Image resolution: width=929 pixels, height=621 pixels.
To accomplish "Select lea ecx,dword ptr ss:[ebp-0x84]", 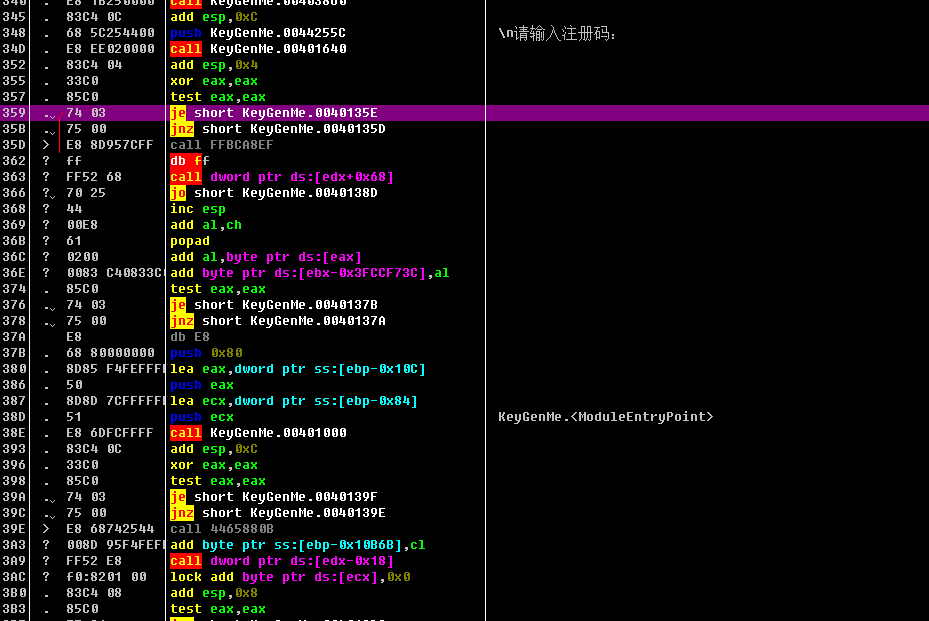I will (294, 401).
